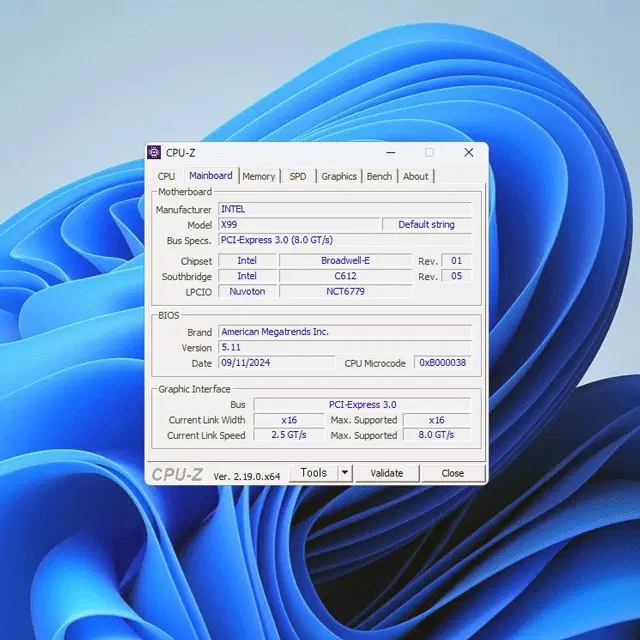Click the Max. Supported width x16 value
640x640 pixels.
(437, 420)
